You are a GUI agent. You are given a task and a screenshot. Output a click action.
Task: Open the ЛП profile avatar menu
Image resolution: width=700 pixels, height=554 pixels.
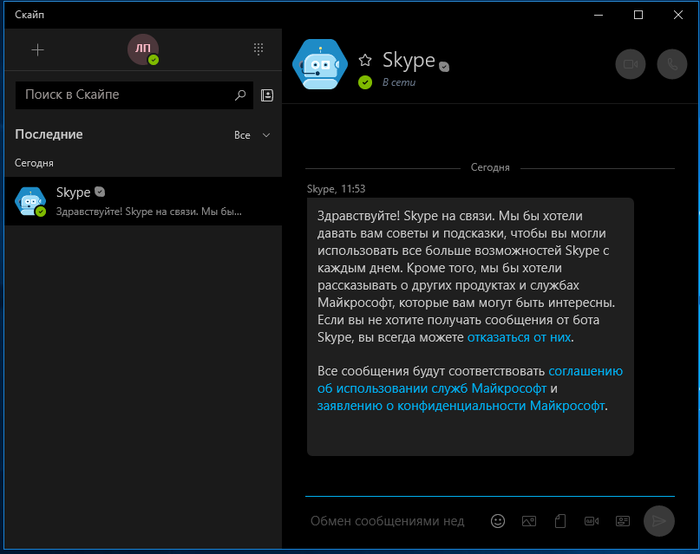click(142, 49)
